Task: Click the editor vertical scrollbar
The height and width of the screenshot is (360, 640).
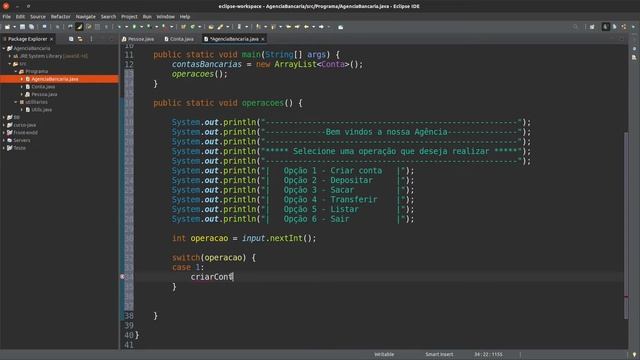Action: click(626, 225)
